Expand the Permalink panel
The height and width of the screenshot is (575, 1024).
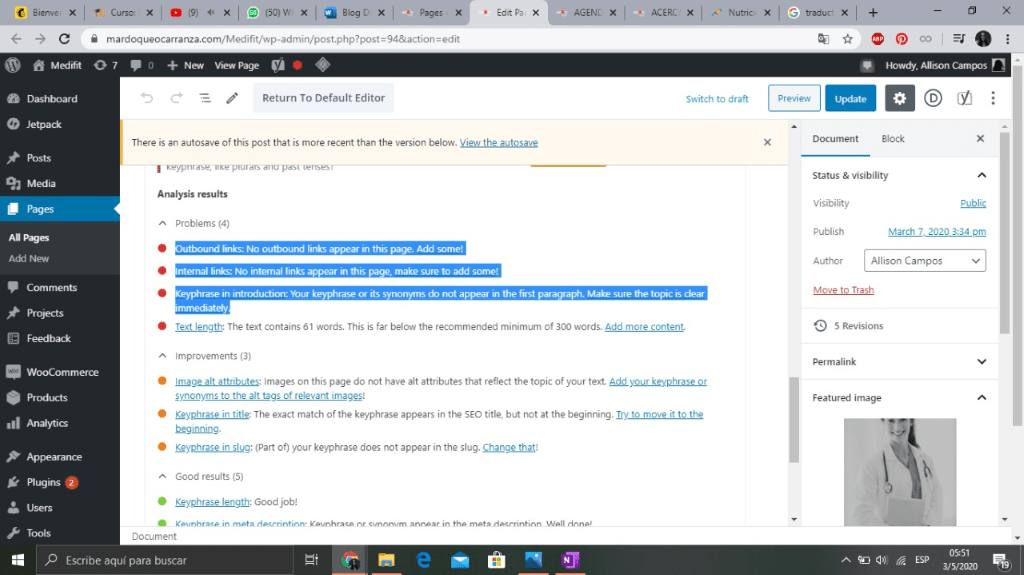point(899,362)
